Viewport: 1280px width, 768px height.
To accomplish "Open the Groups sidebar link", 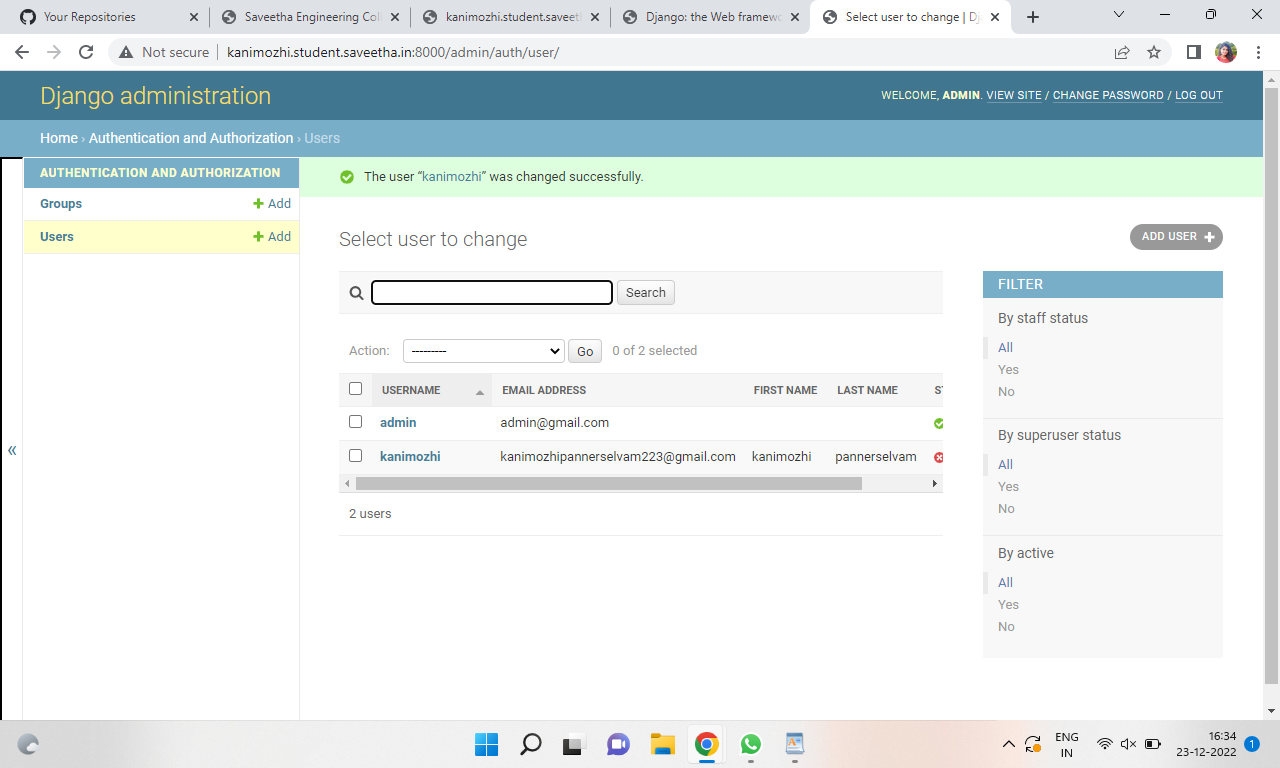I will tap(61, 204).
